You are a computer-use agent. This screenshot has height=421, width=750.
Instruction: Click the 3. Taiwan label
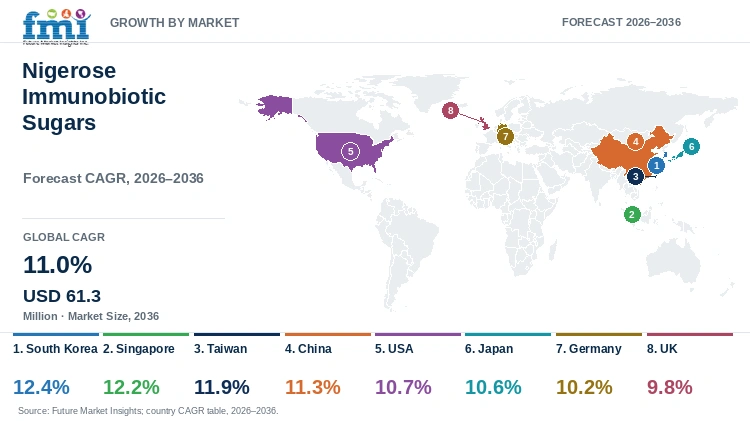pos(221,349)
